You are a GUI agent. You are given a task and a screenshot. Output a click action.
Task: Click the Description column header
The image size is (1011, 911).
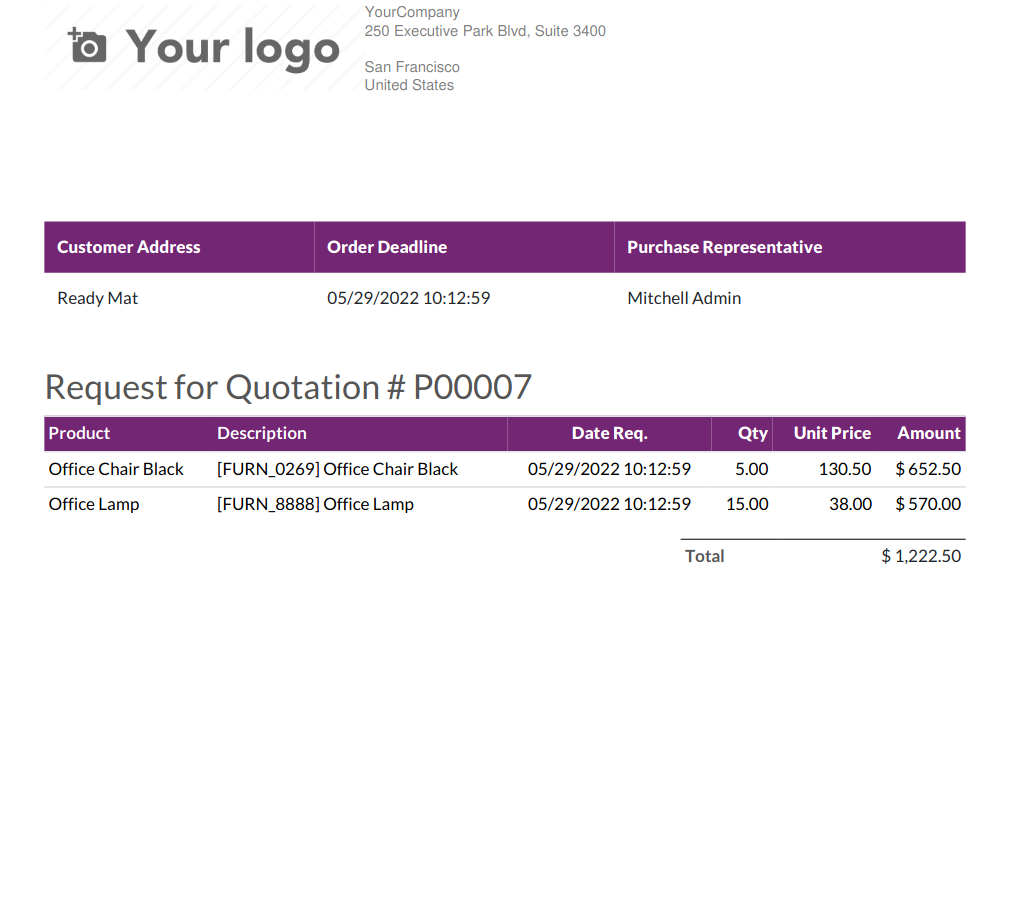[262, 433]
